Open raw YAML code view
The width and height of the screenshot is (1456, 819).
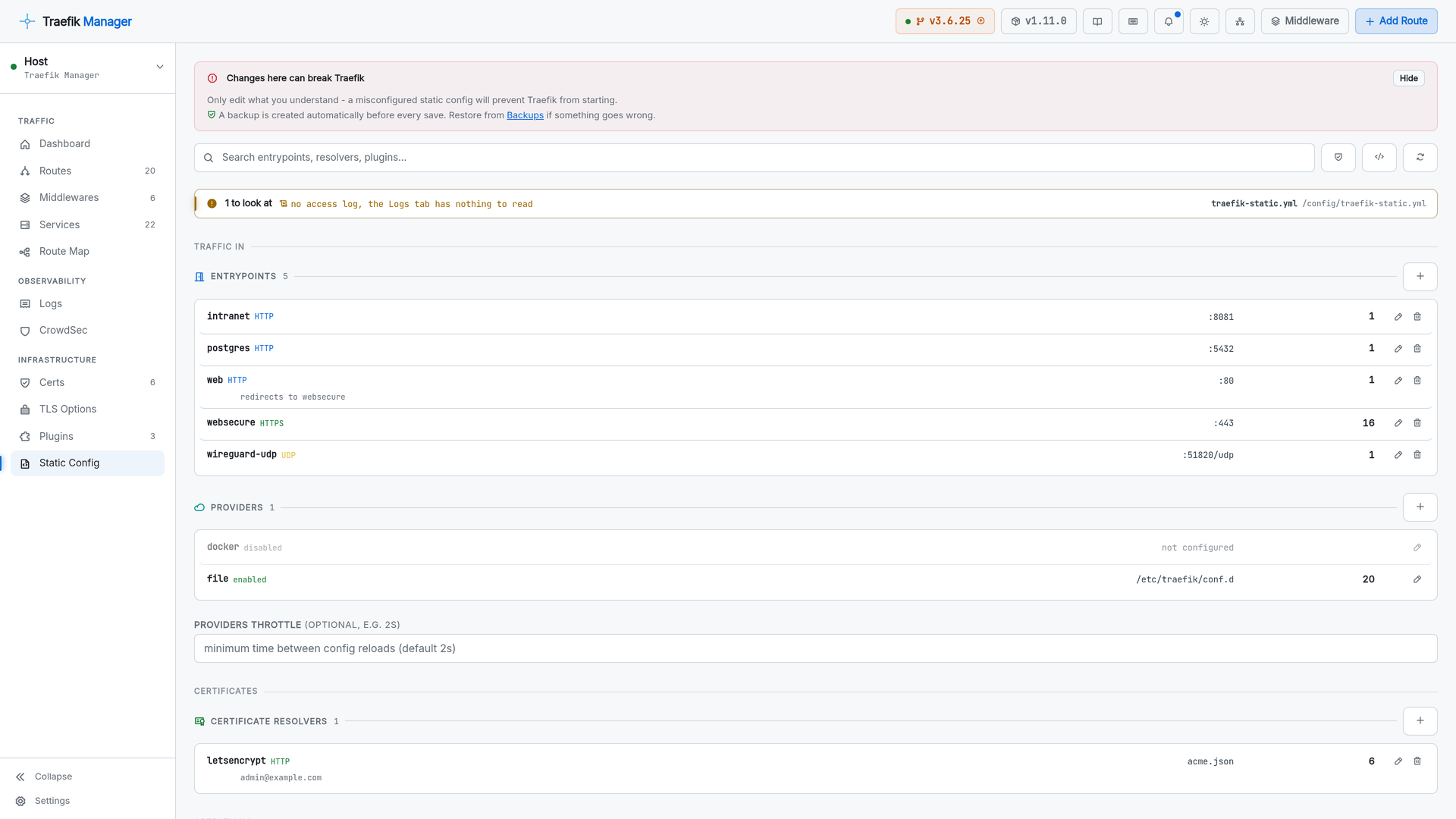(x=1379, y=158)
